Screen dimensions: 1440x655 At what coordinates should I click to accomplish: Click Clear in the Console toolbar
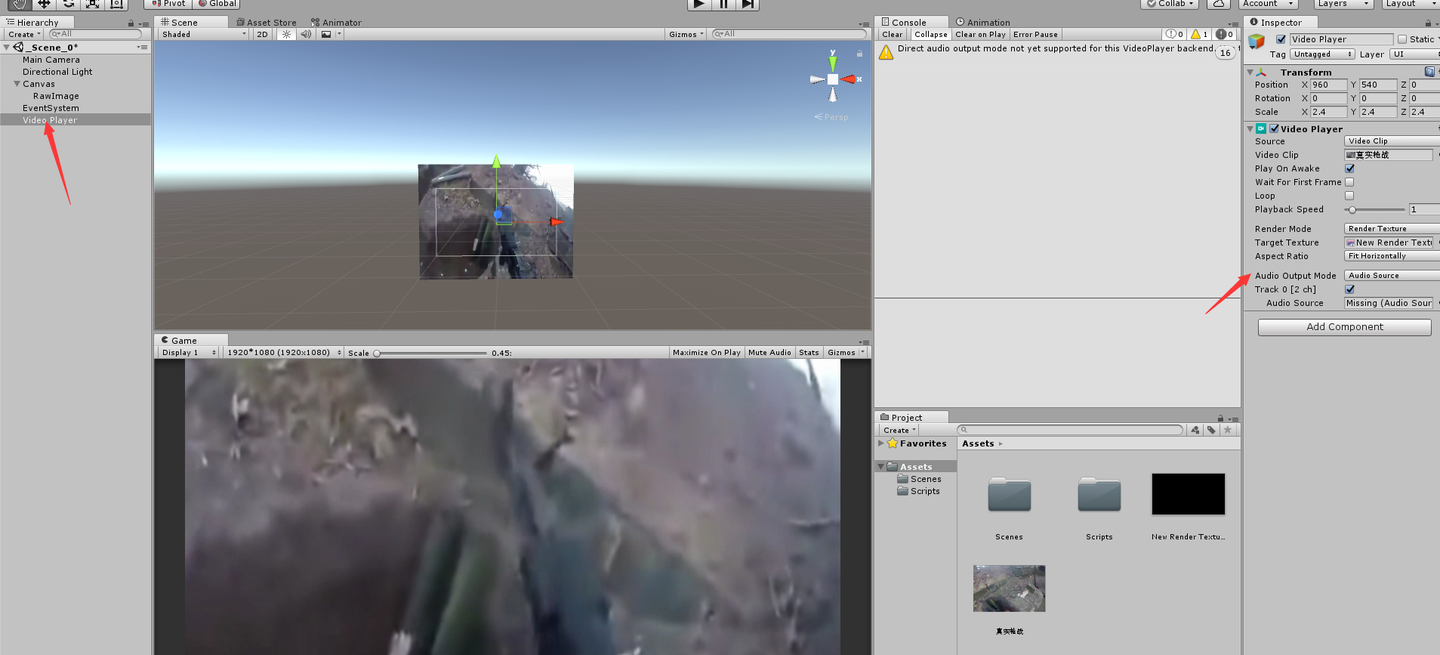(x=891, y=34)
